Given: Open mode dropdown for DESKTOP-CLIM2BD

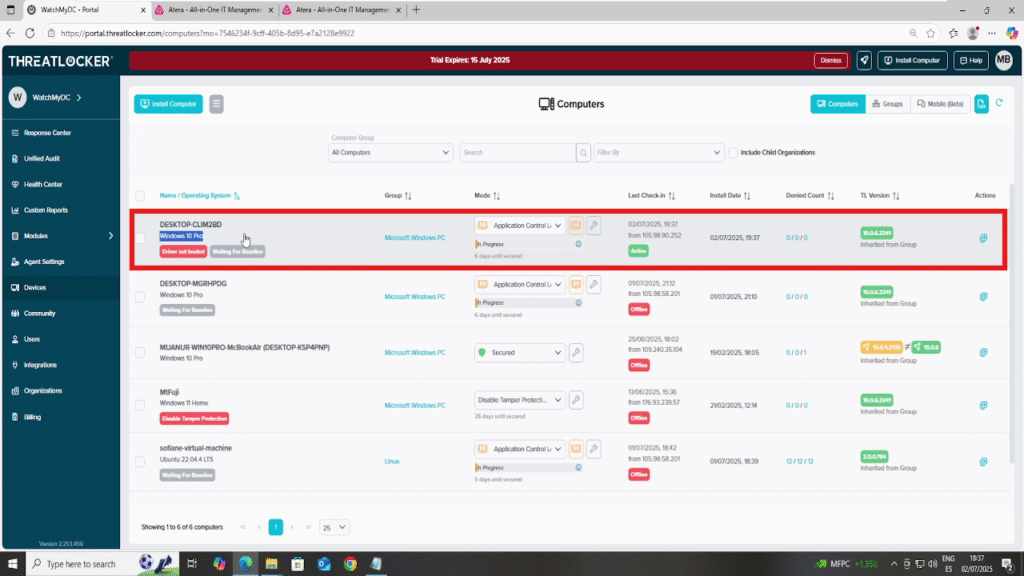Looking at the screenshot, I should click(x=520, y=225).
